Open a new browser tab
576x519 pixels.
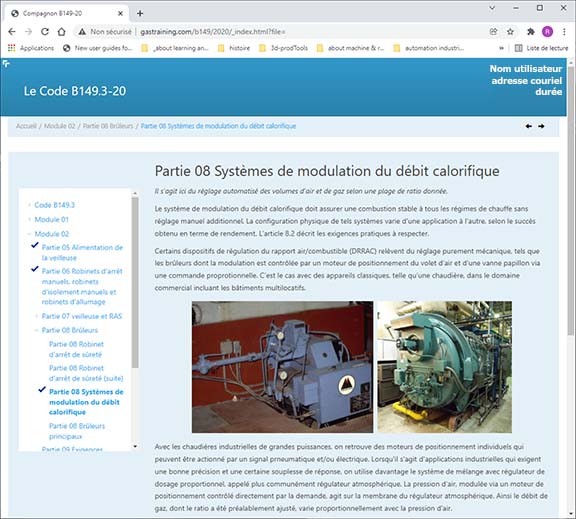click(x=140, y=14)
